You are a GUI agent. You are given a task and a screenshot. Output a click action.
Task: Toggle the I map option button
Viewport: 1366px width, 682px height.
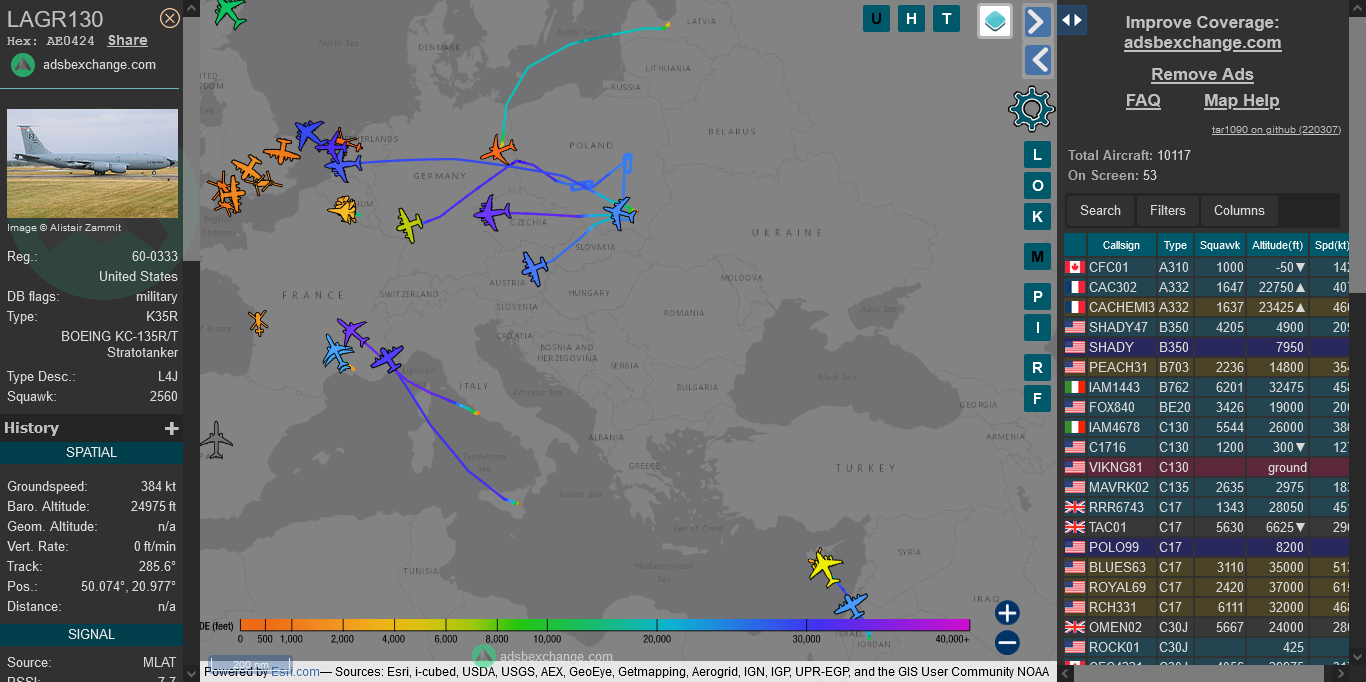1037,328
